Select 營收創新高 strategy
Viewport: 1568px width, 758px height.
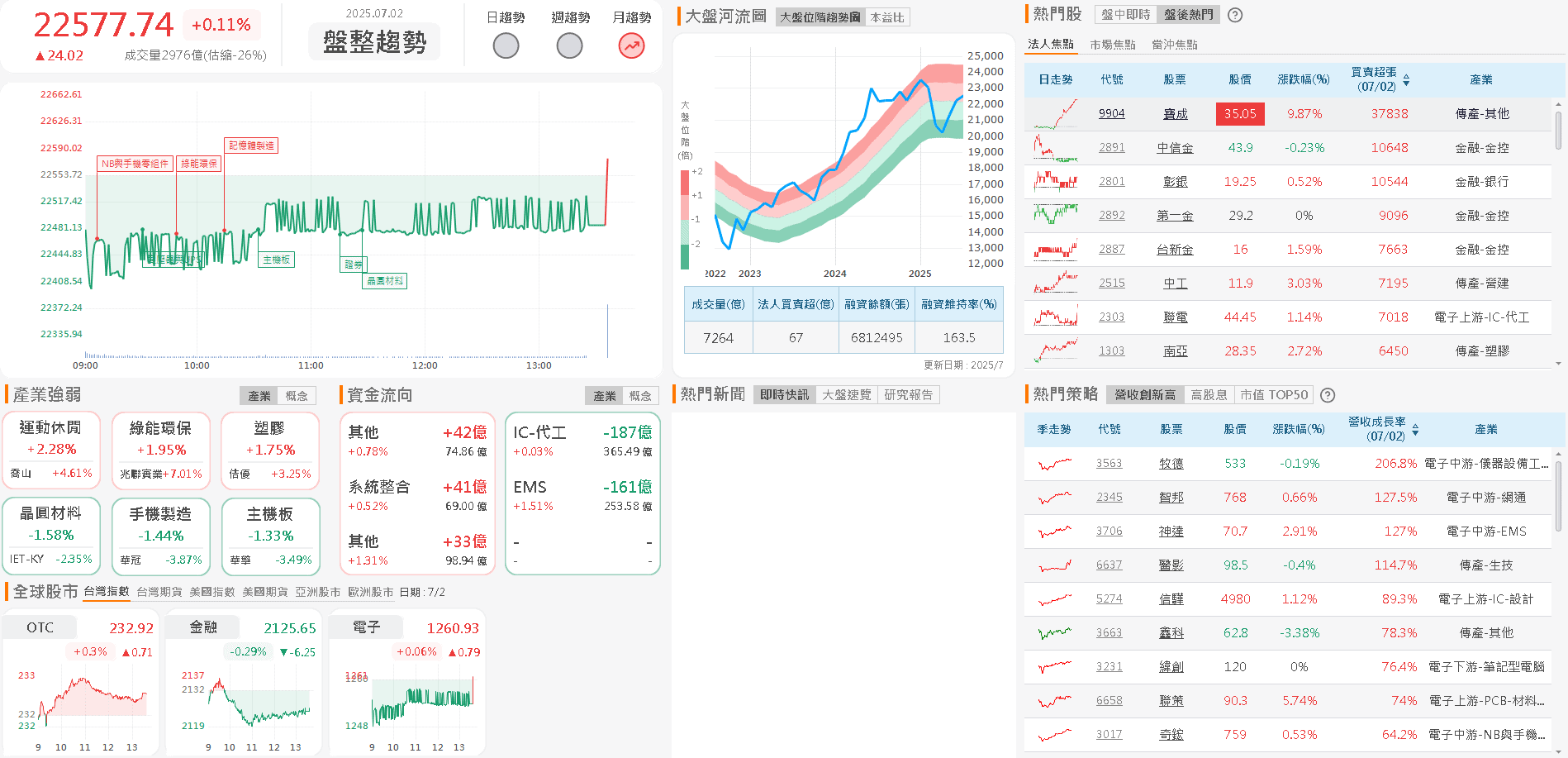pos(1145,395)
